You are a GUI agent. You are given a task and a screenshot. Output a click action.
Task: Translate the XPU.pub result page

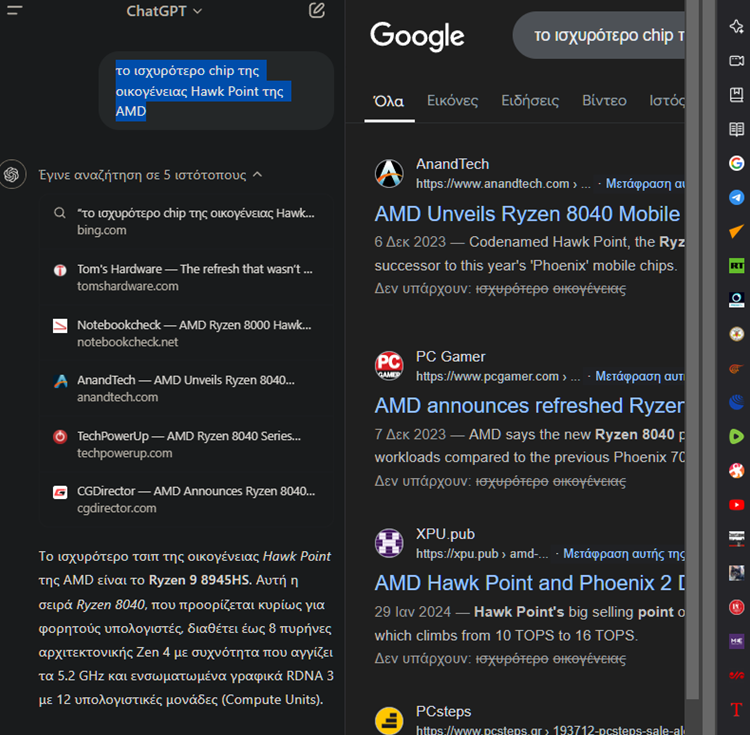(624, 554)
